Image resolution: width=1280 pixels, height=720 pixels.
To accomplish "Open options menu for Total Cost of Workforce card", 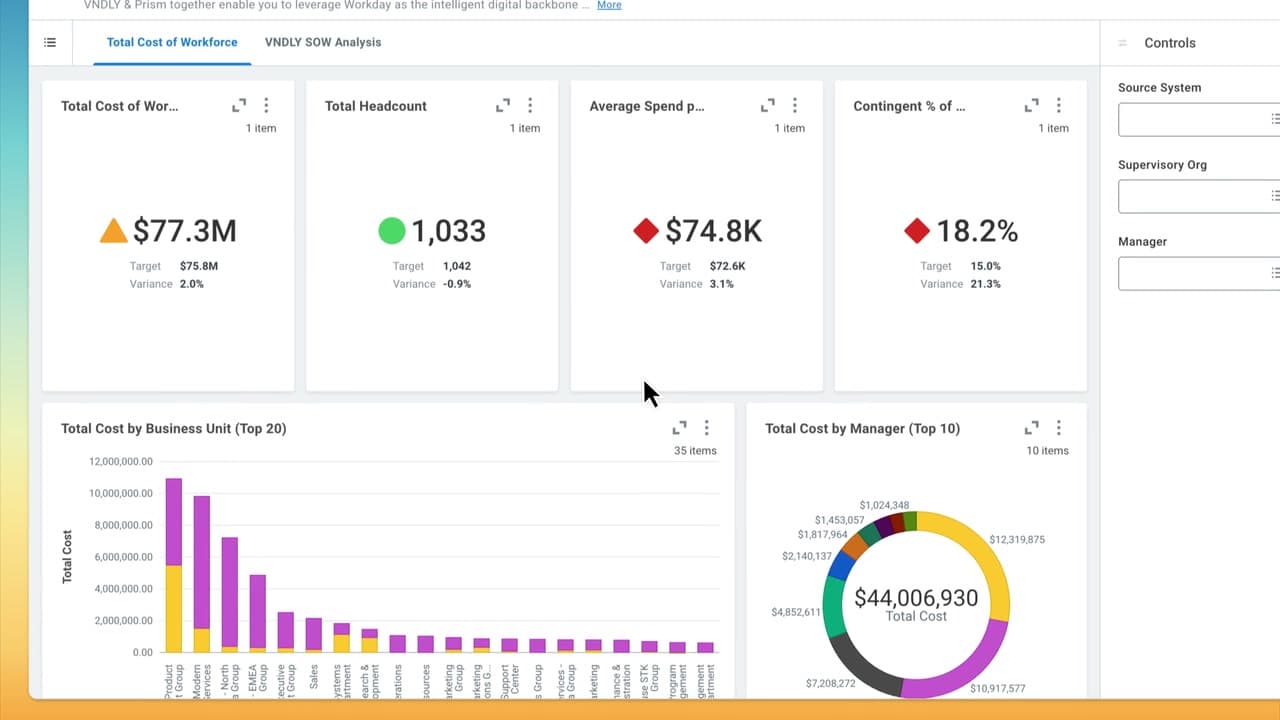I will 266,105.
